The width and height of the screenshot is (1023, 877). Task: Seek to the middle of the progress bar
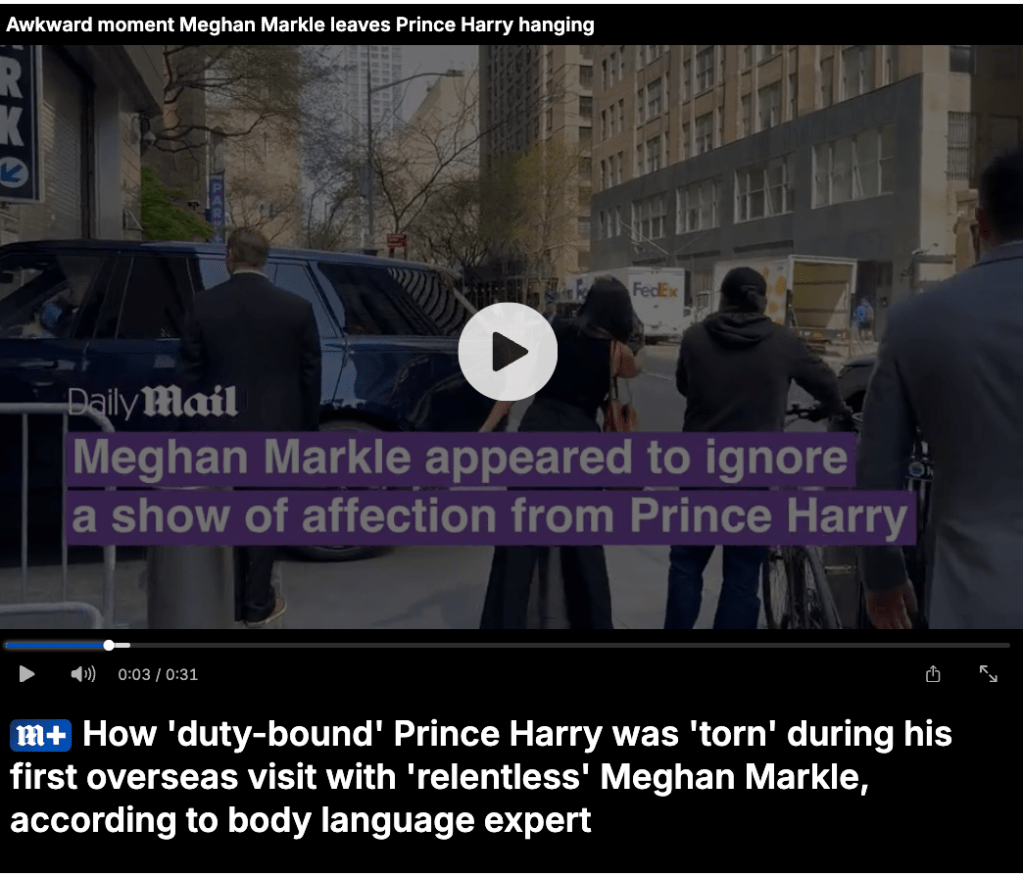click(508, 645)
